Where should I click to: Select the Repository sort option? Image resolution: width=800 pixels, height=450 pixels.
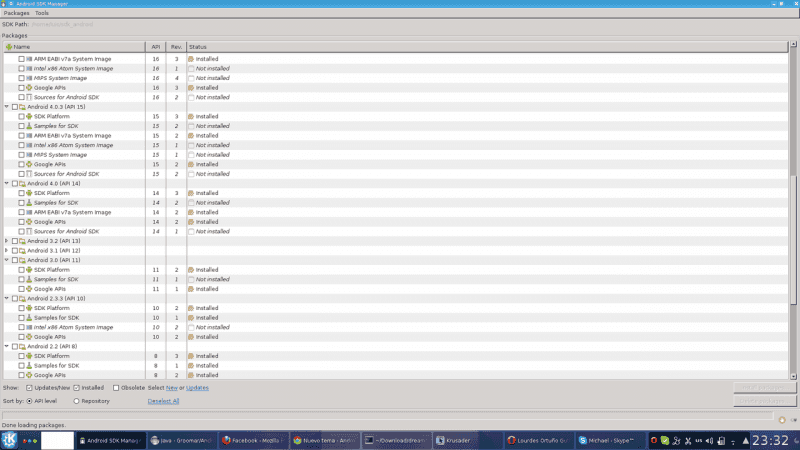click(x=77, y=401)
